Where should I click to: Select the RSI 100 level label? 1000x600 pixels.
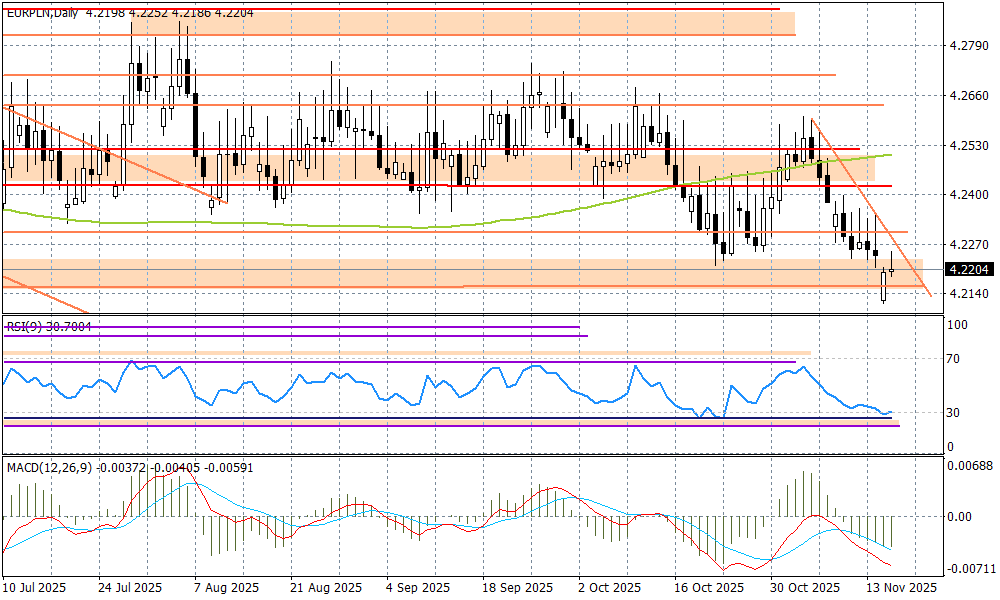pyautogui.click(x=959, y=326)
